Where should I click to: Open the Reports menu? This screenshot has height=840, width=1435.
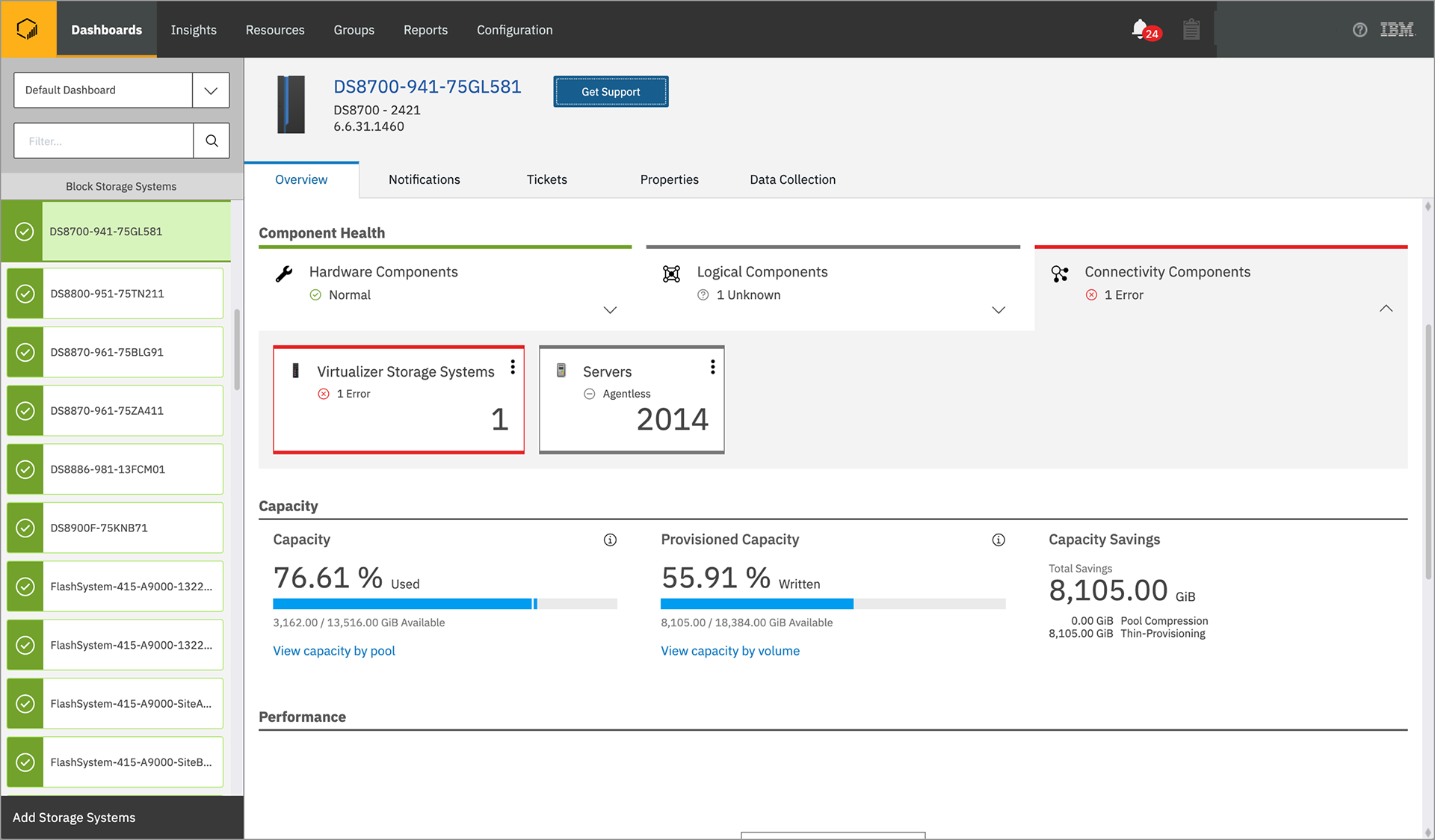click(426, 30)
